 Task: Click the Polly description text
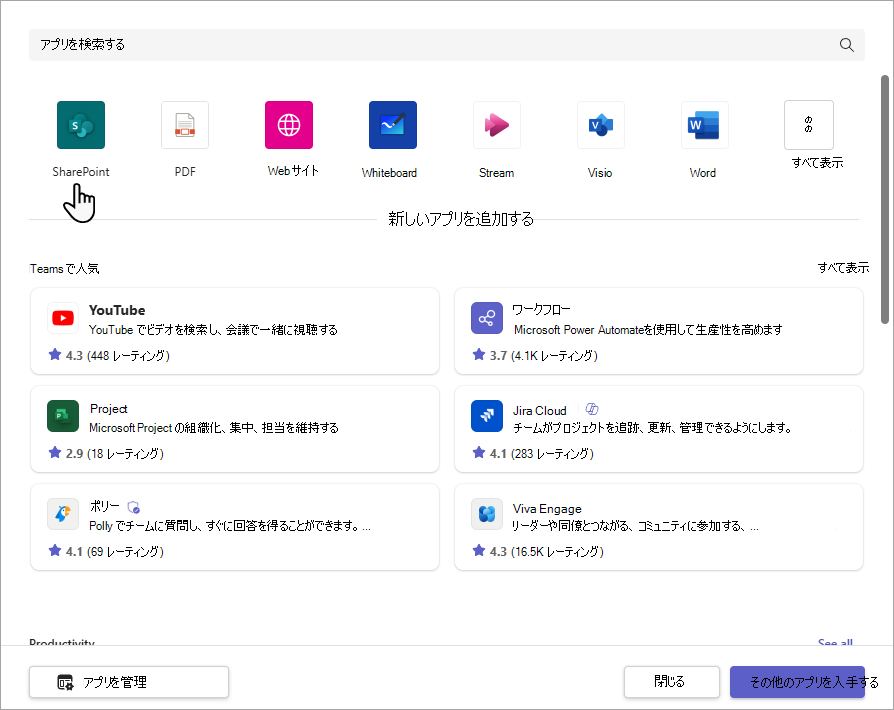[x=230, y=526]
